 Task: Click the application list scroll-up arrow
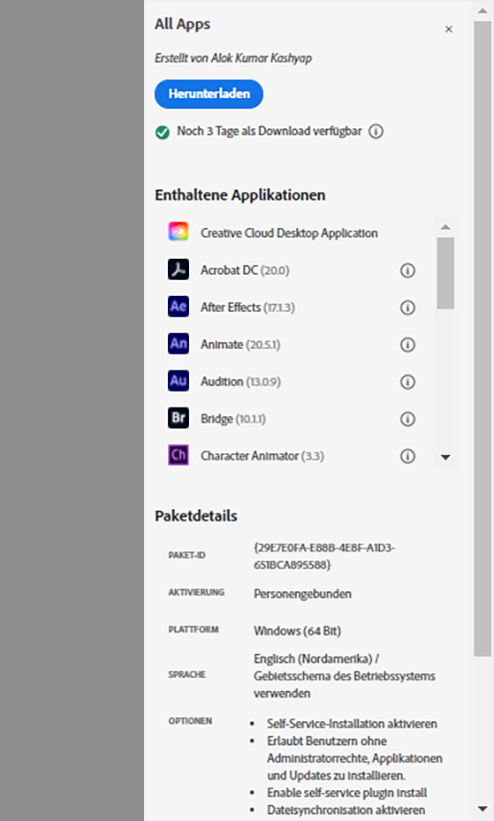click(445, 227)
